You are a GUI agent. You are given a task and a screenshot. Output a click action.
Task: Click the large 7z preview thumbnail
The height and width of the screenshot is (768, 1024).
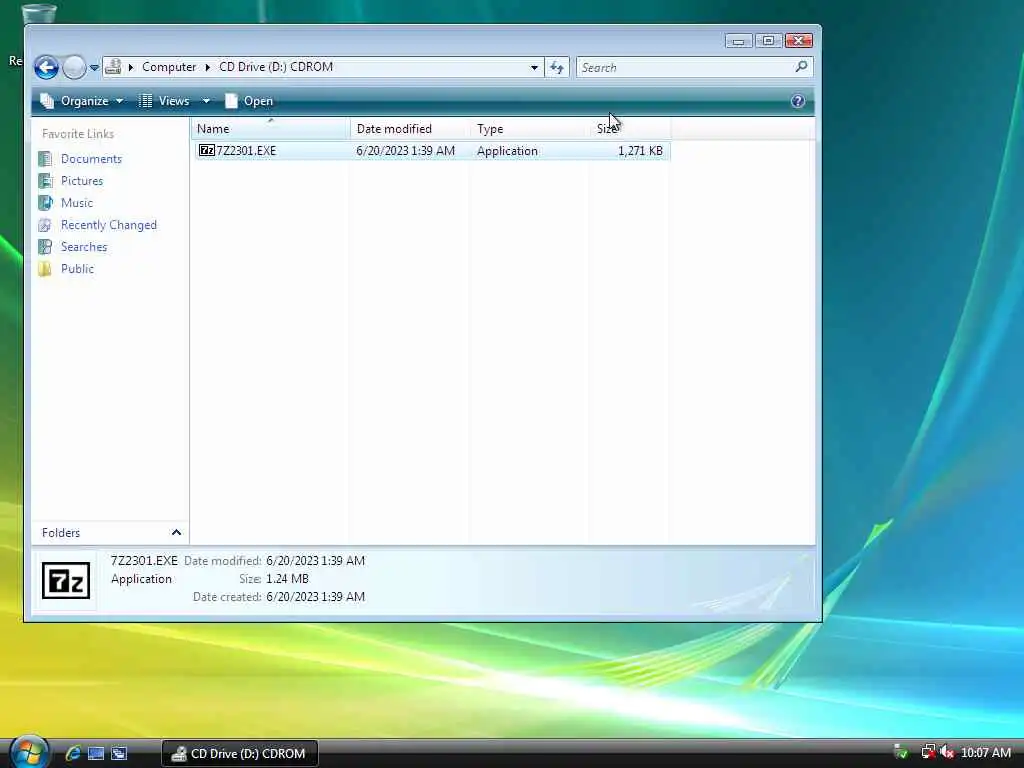(66, 581)
